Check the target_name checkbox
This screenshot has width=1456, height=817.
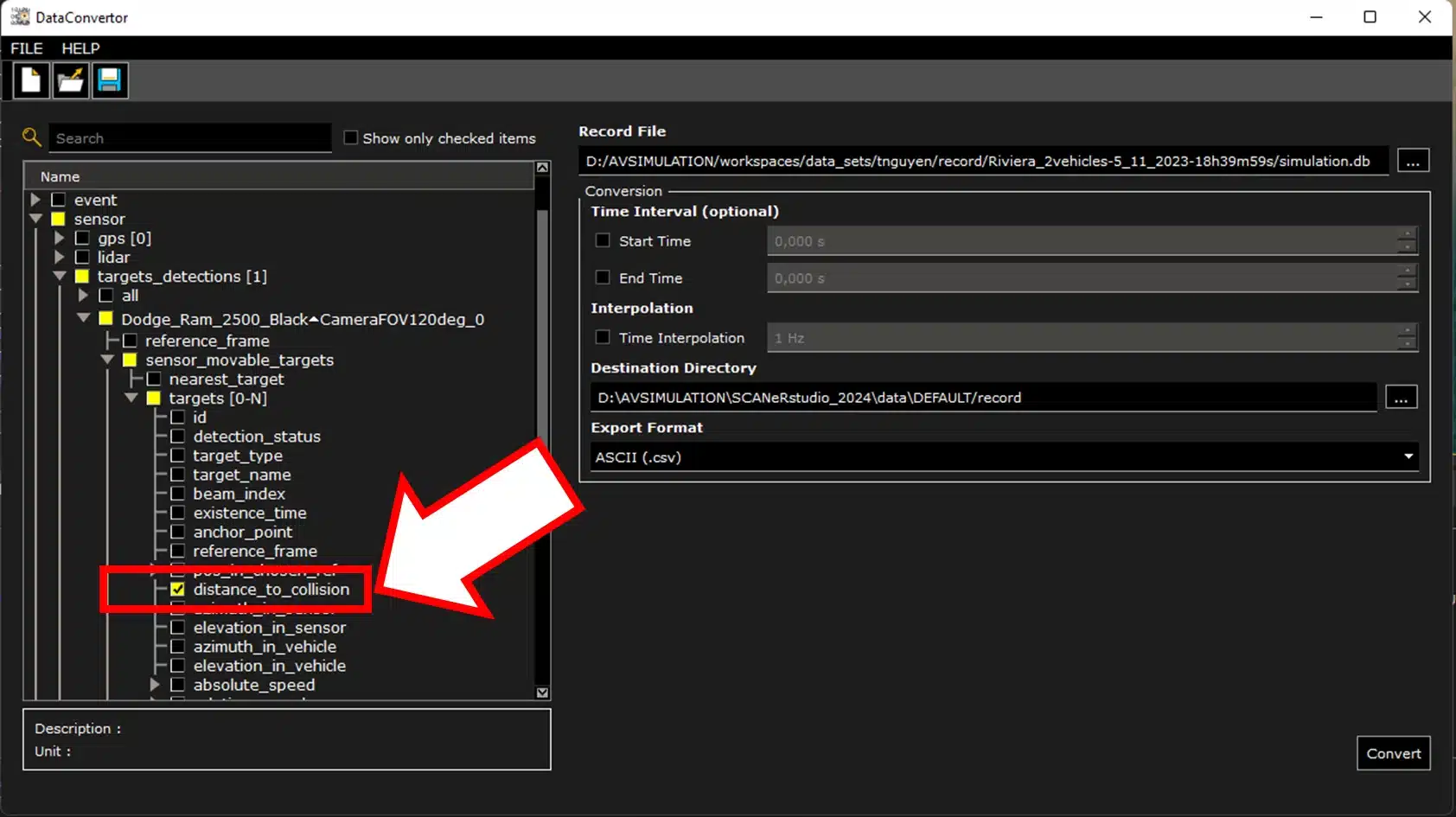178,475
